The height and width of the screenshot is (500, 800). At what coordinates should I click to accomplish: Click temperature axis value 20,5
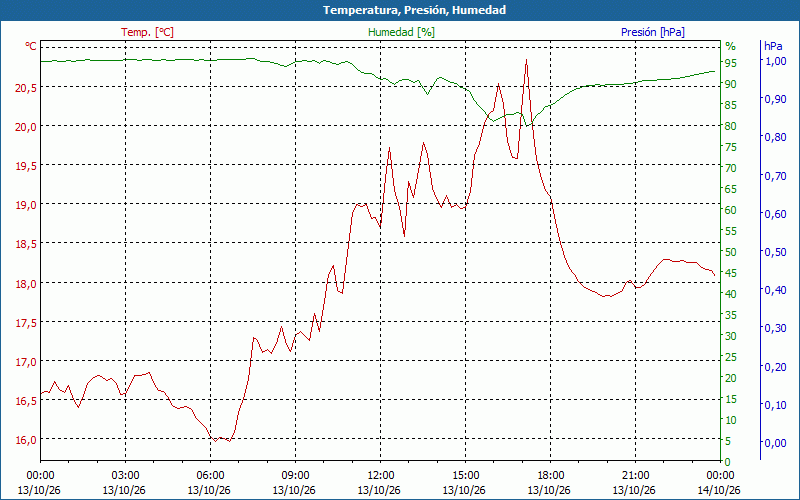click(x=26, y=88)
